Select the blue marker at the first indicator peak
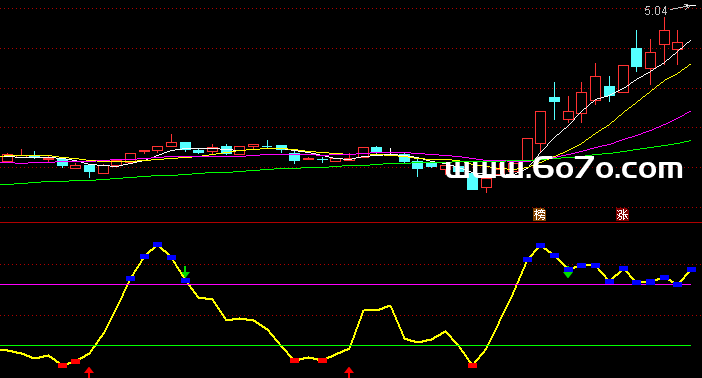The height and width of the screenshot is (378, 702). (157, 245)
